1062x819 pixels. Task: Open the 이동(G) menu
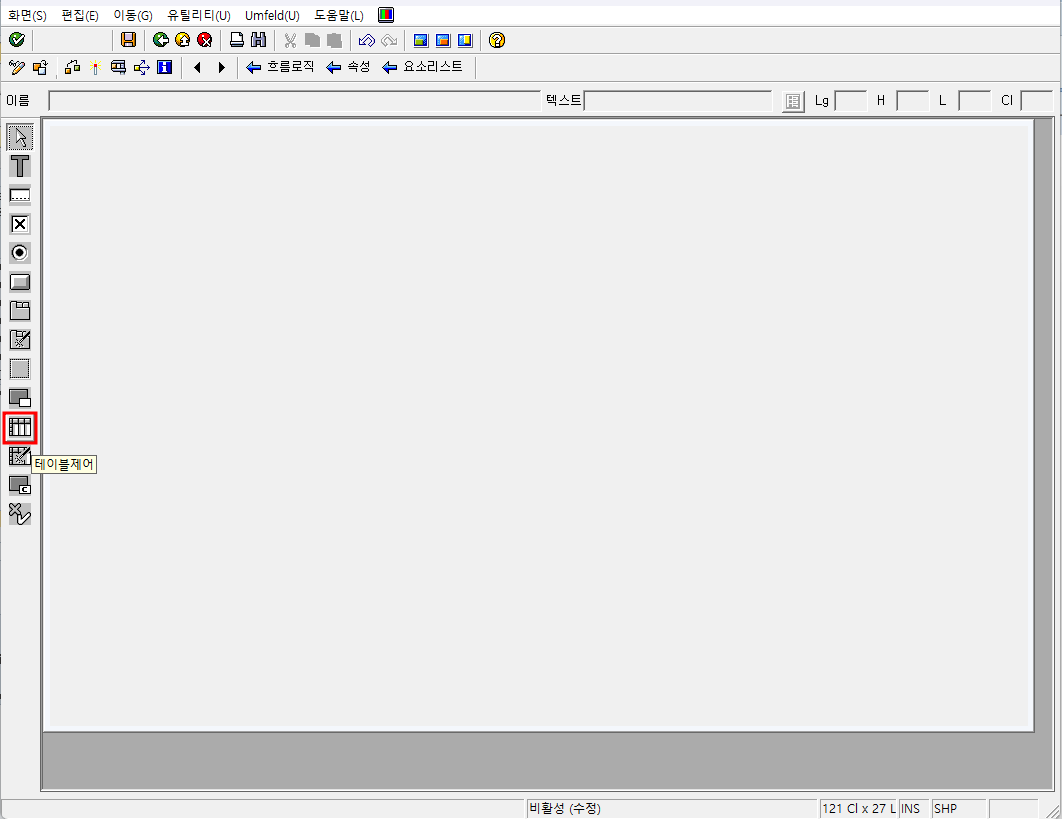133,15
